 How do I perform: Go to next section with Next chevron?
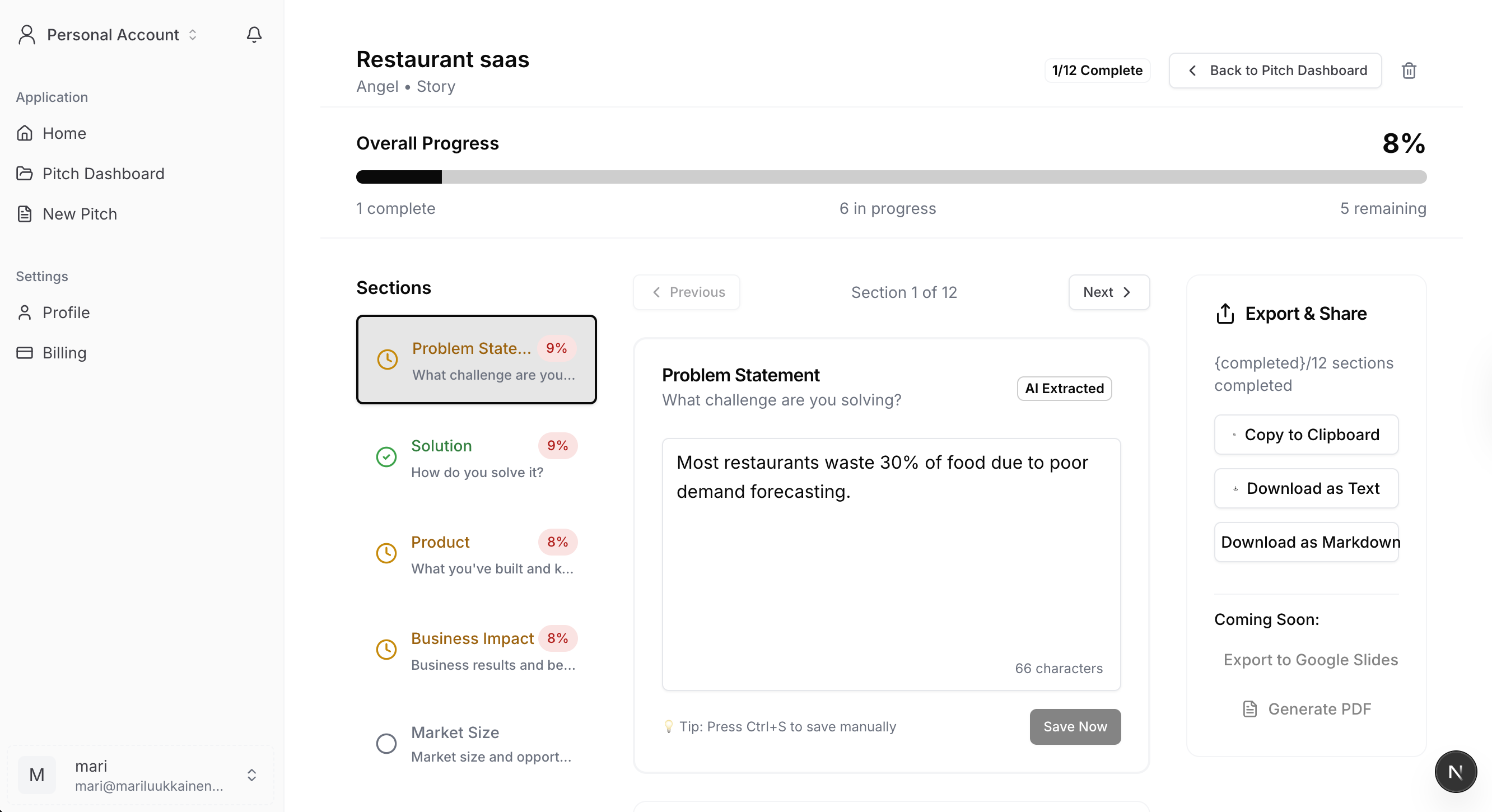point(1108,292)
